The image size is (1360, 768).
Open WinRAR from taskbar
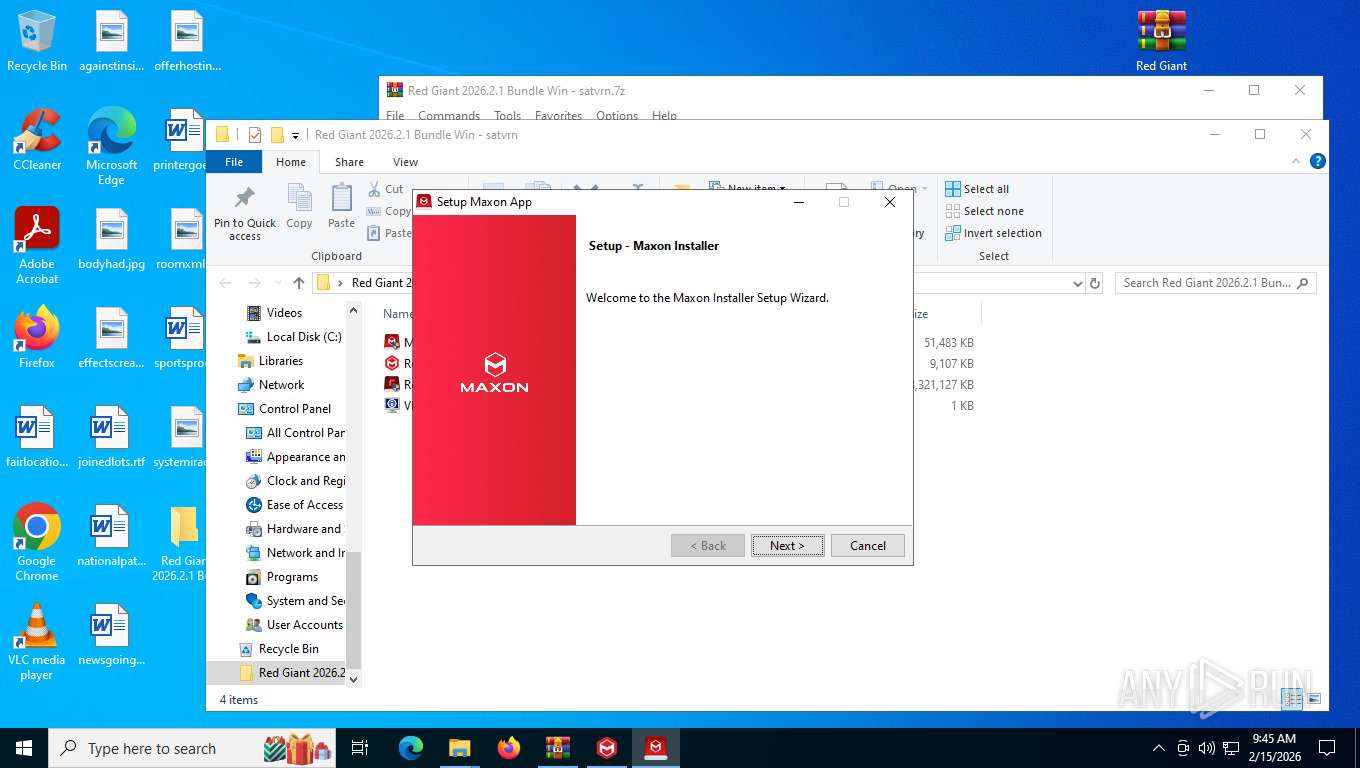point(557,748)
